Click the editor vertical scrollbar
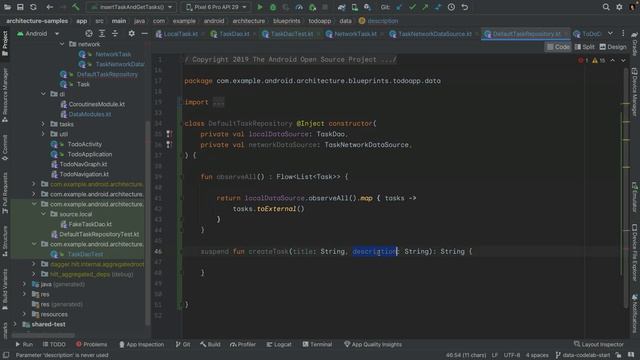This screenshot has height=360, width=640. click(x=626, y=188)
